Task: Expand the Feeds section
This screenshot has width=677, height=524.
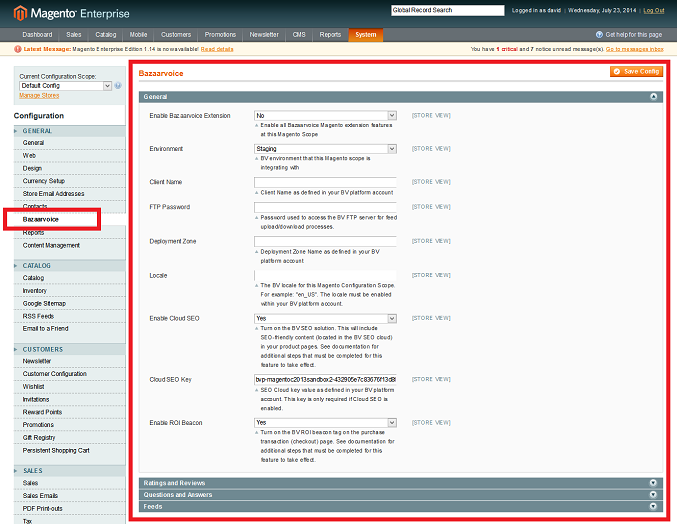Action: [401, 506]
